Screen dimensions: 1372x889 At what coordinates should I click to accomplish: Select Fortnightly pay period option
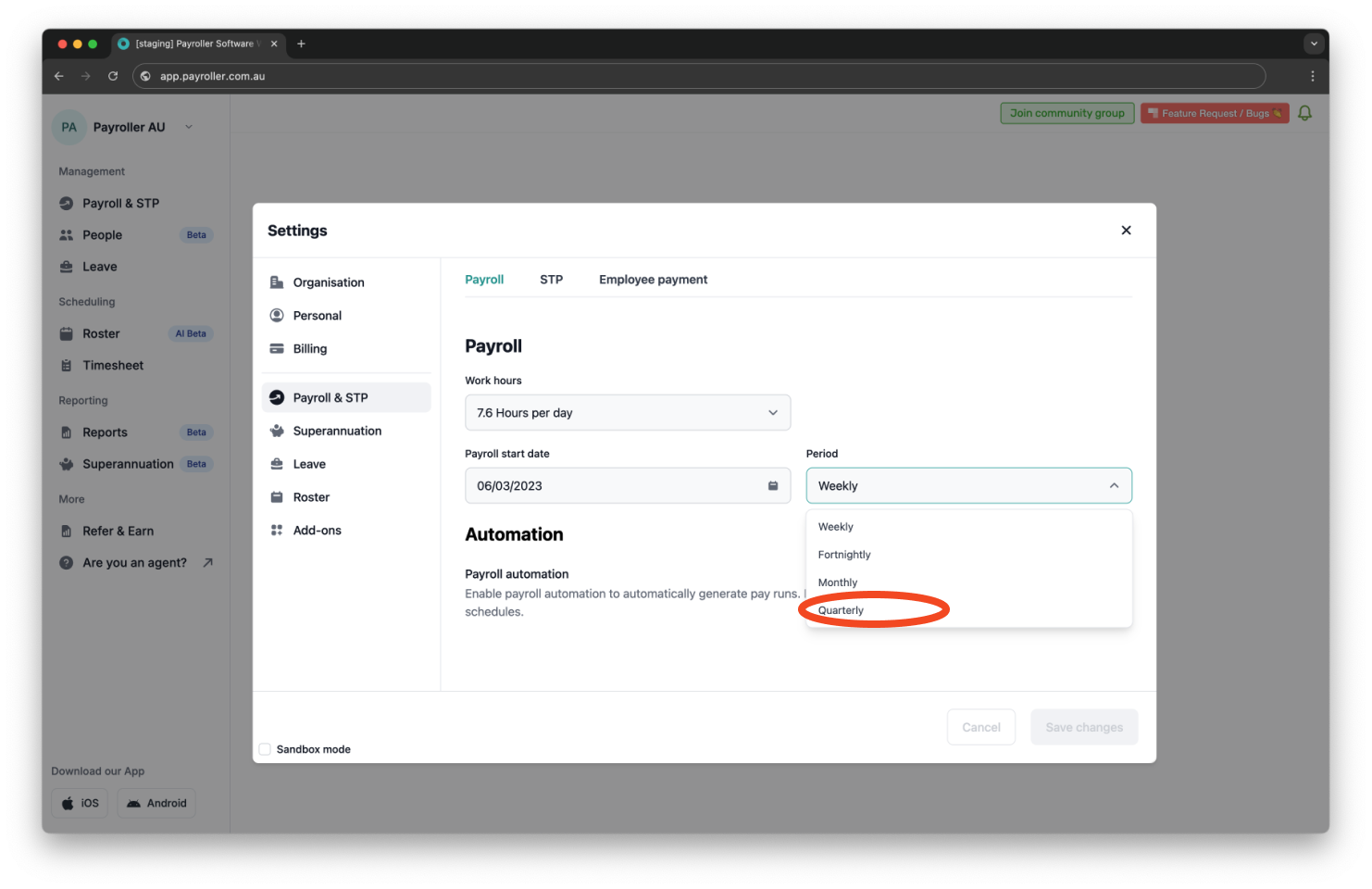[844, 555]
